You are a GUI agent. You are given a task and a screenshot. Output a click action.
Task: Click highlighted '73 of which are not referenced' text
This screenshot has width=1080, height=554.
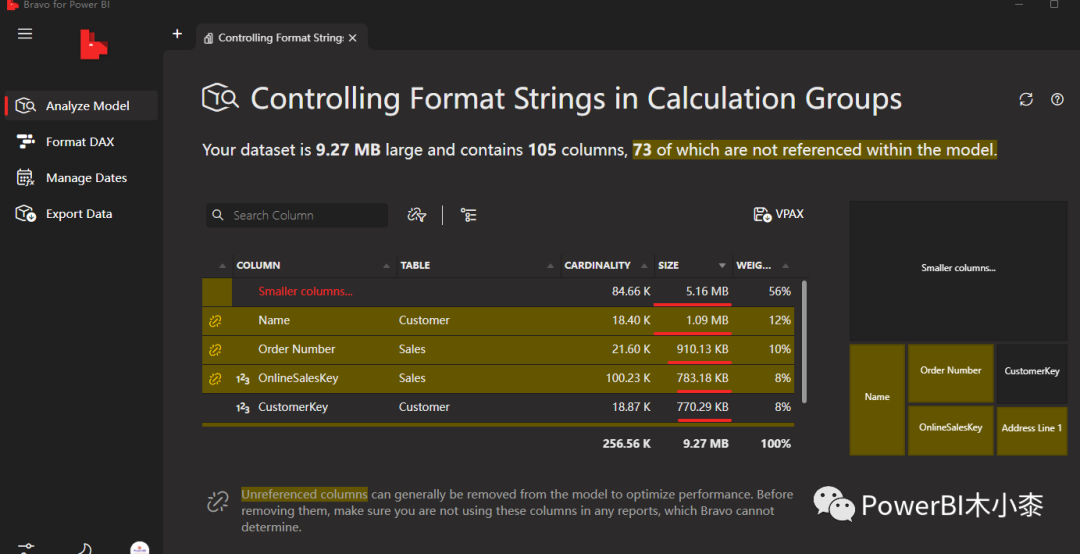[x=815, y=150]
